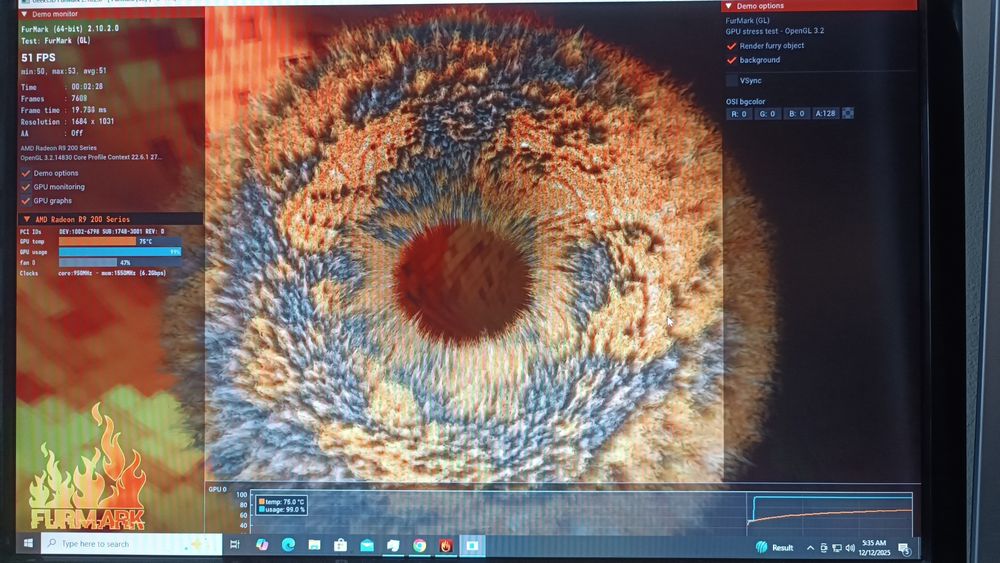
Task: Click the highlighted active window taskbar icon
Action: [x=472, y=545]
